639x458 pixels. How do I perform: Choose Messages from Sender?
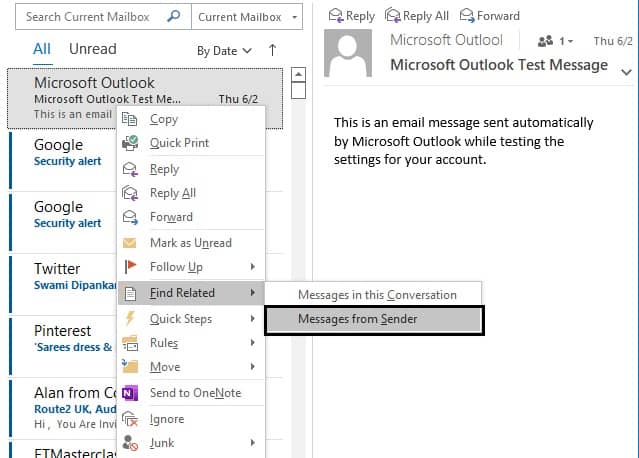(x=374, y=320)
